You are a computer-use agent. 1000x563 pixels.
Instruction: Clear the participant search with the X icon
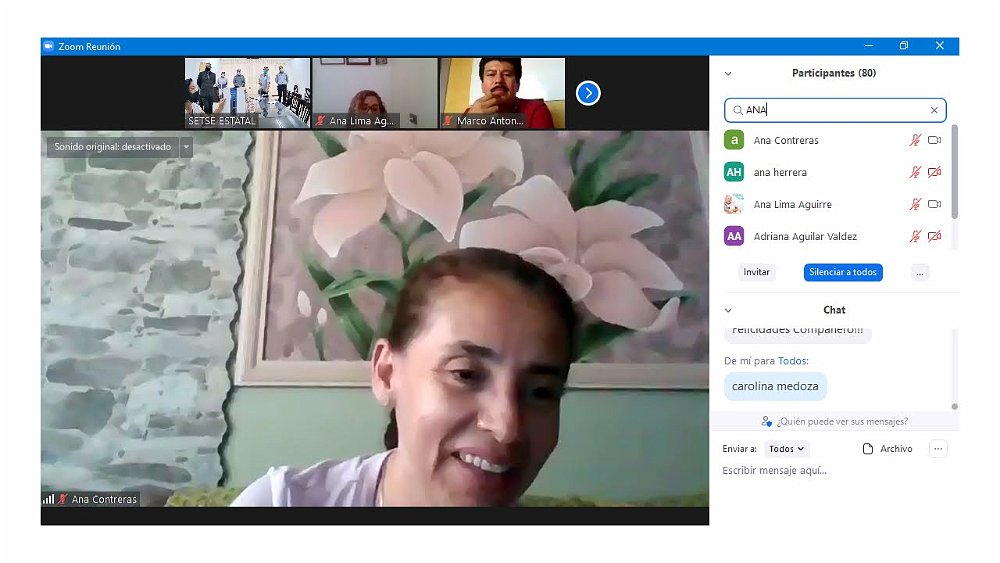(934, 110)
